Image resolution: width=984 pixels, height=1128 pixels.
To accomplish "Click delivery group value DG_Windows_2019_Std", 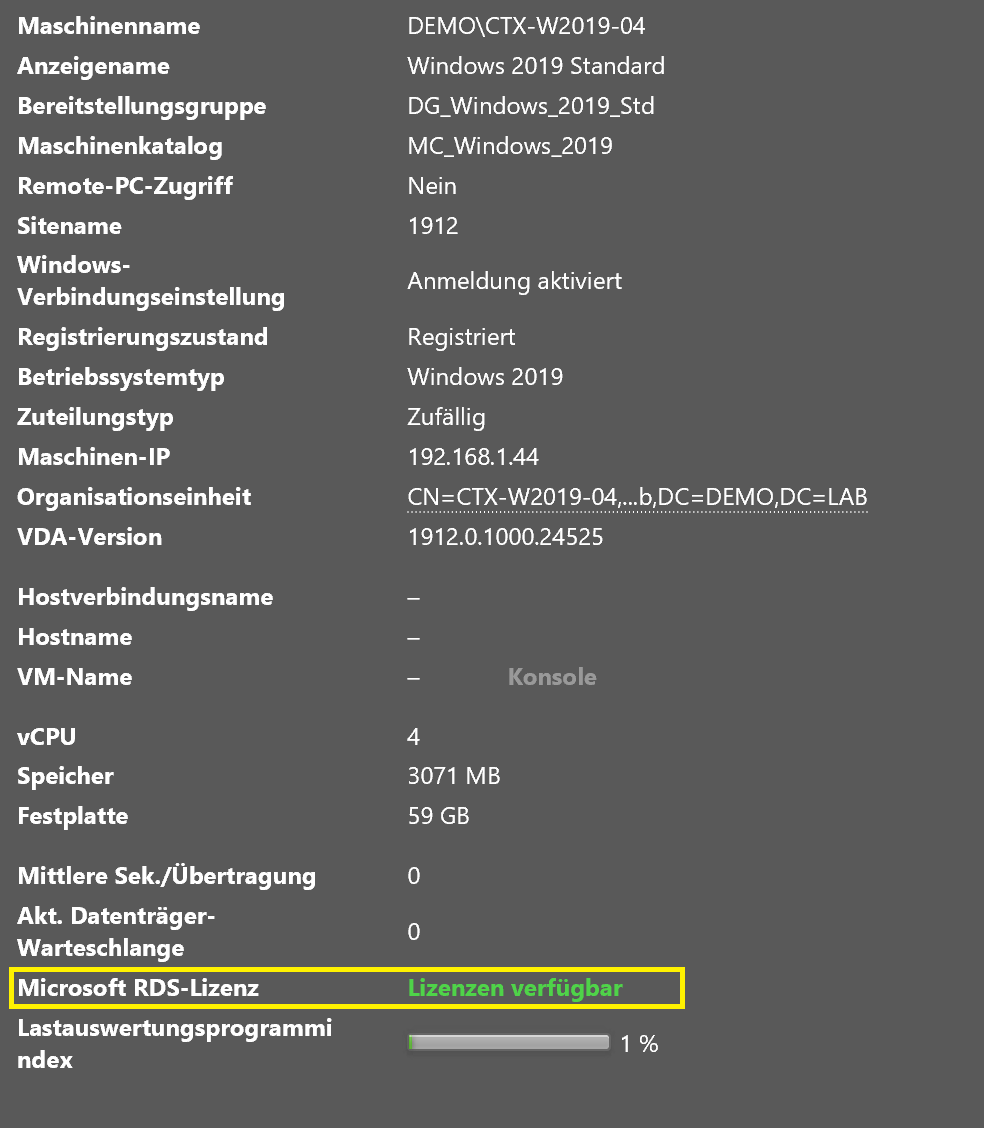I will 531,106.
